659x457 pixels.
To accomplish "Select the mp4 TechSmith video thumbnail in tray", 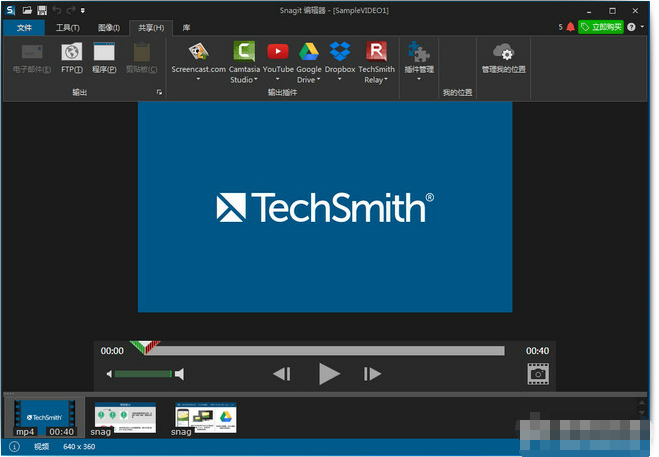I will tap(45, 418).
